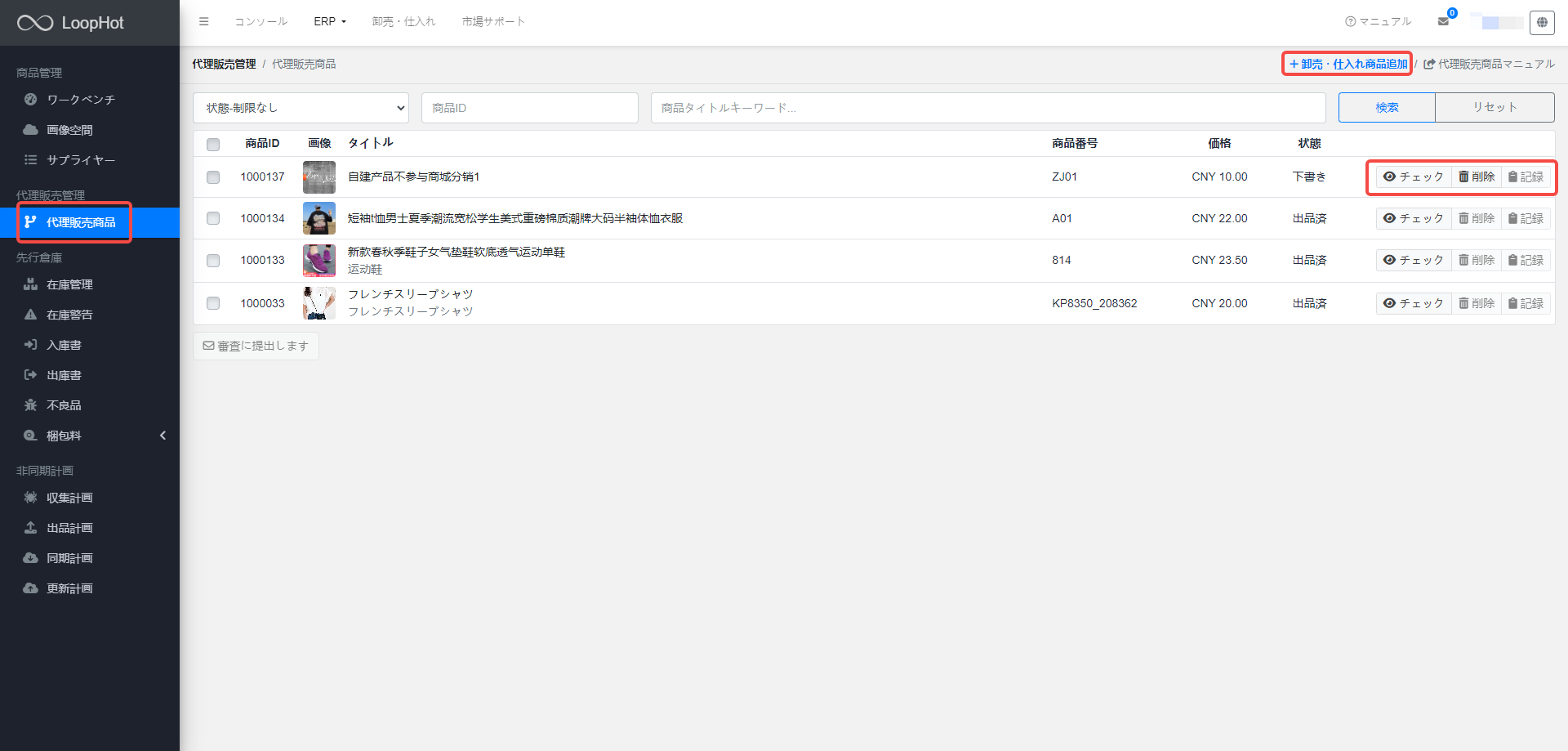Click the purple shoe thumbnail of 1000133
Image resolution: width=1568 pixels, height=751 pixels.
(319, 261)
